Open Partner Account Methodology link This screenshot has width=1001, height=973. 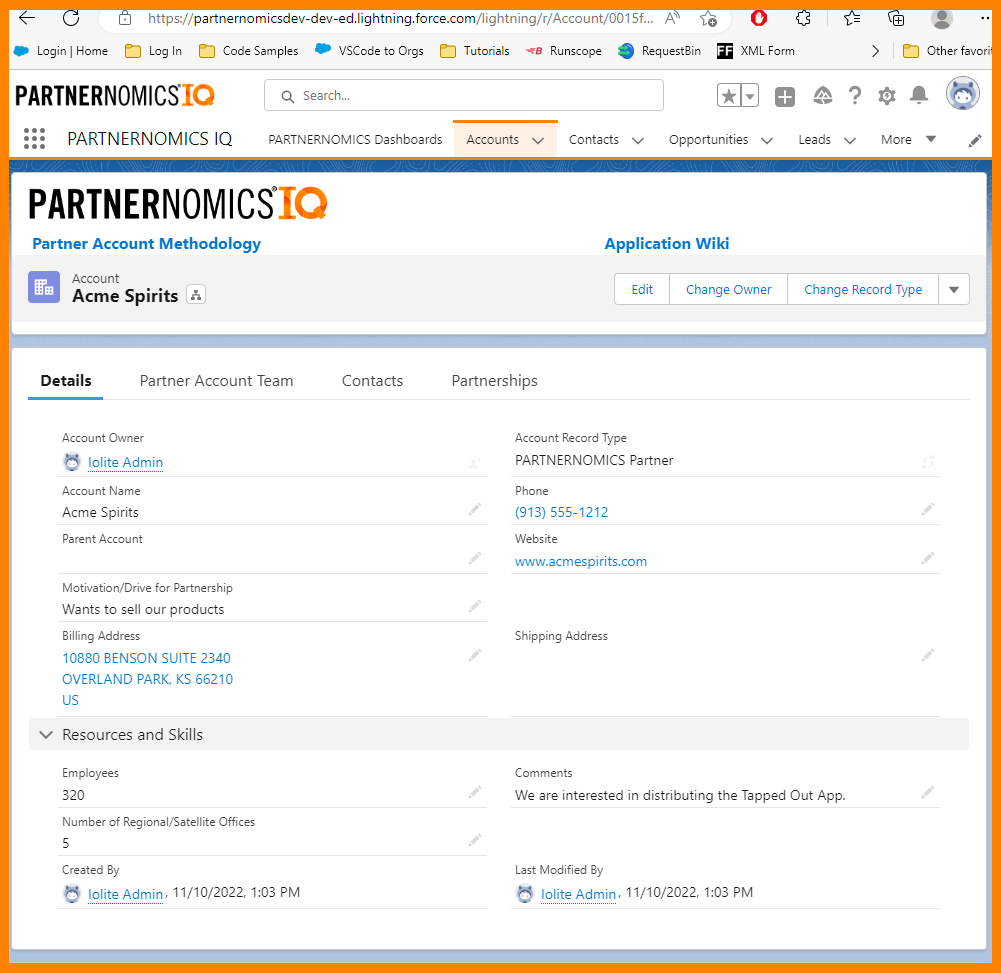tap(146, 244)
